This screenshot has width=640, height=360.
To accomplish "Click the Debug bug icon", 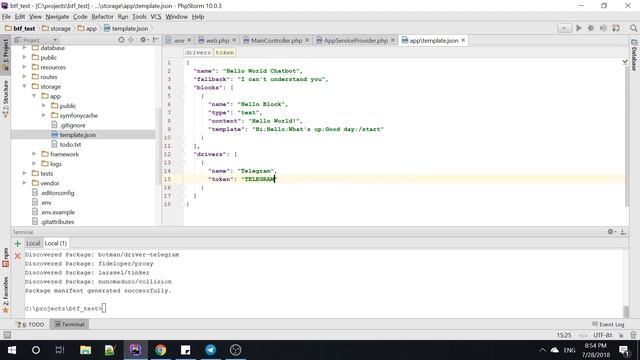I will (x=591, y=28).
